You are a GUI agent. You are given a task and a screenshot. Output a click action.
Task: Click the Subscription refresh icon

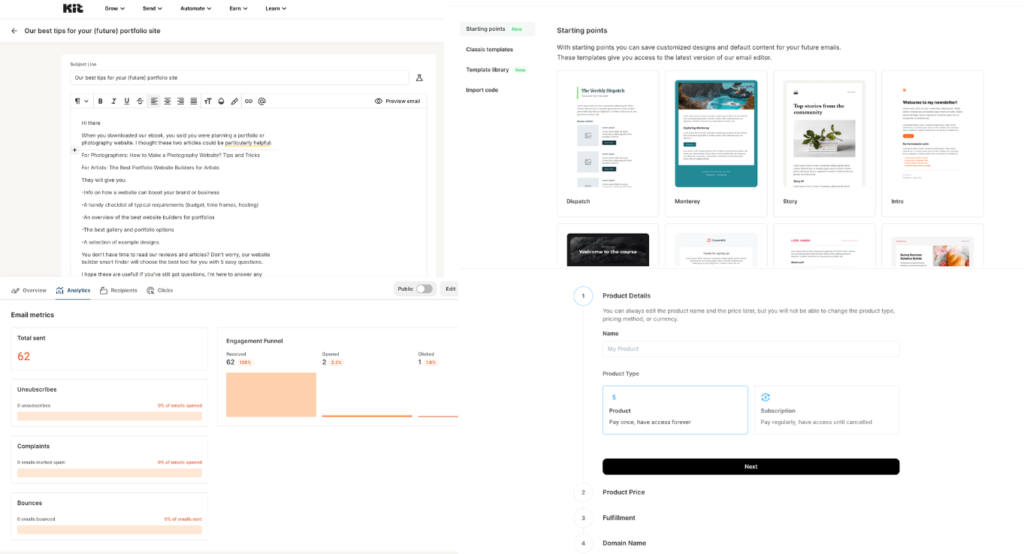(x=765, y=397)
